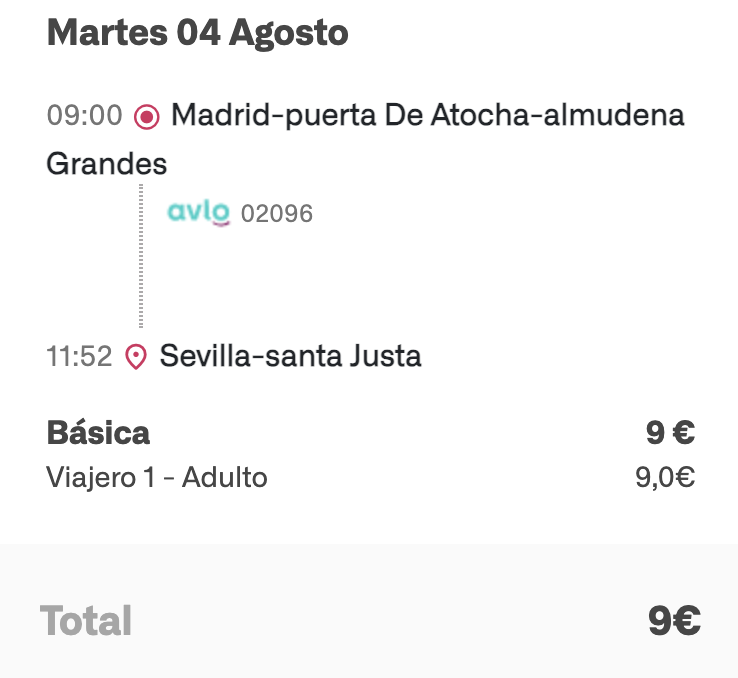This screenshot has width=738, height=678.
Task: Select train number 02096
Action: 277,214
